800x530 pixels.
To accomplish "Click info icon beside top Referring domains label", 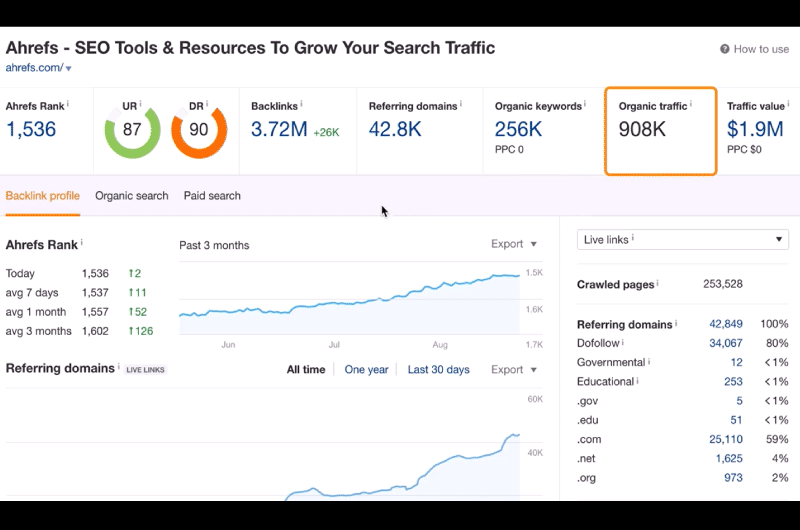I will click(x=461, y=104).
